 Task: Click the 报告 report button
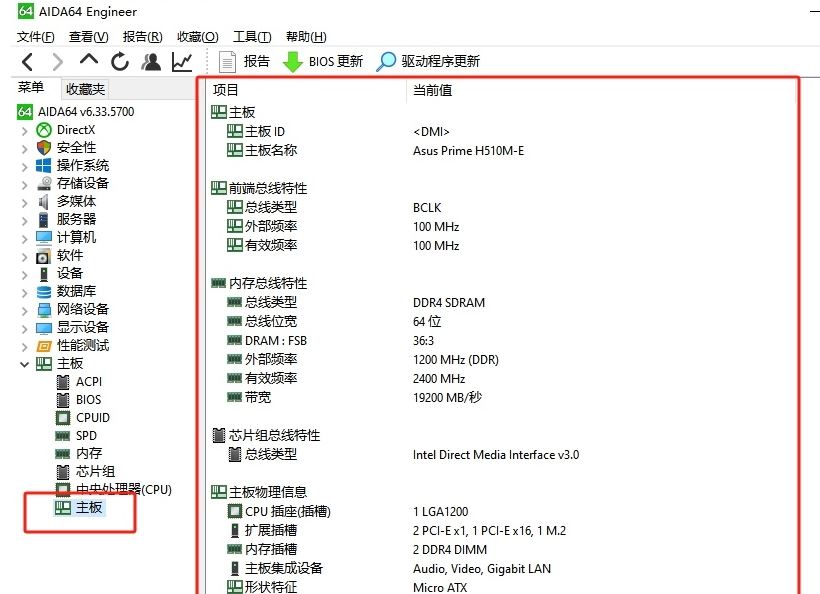pyautogui.click(x=244, y=62)
